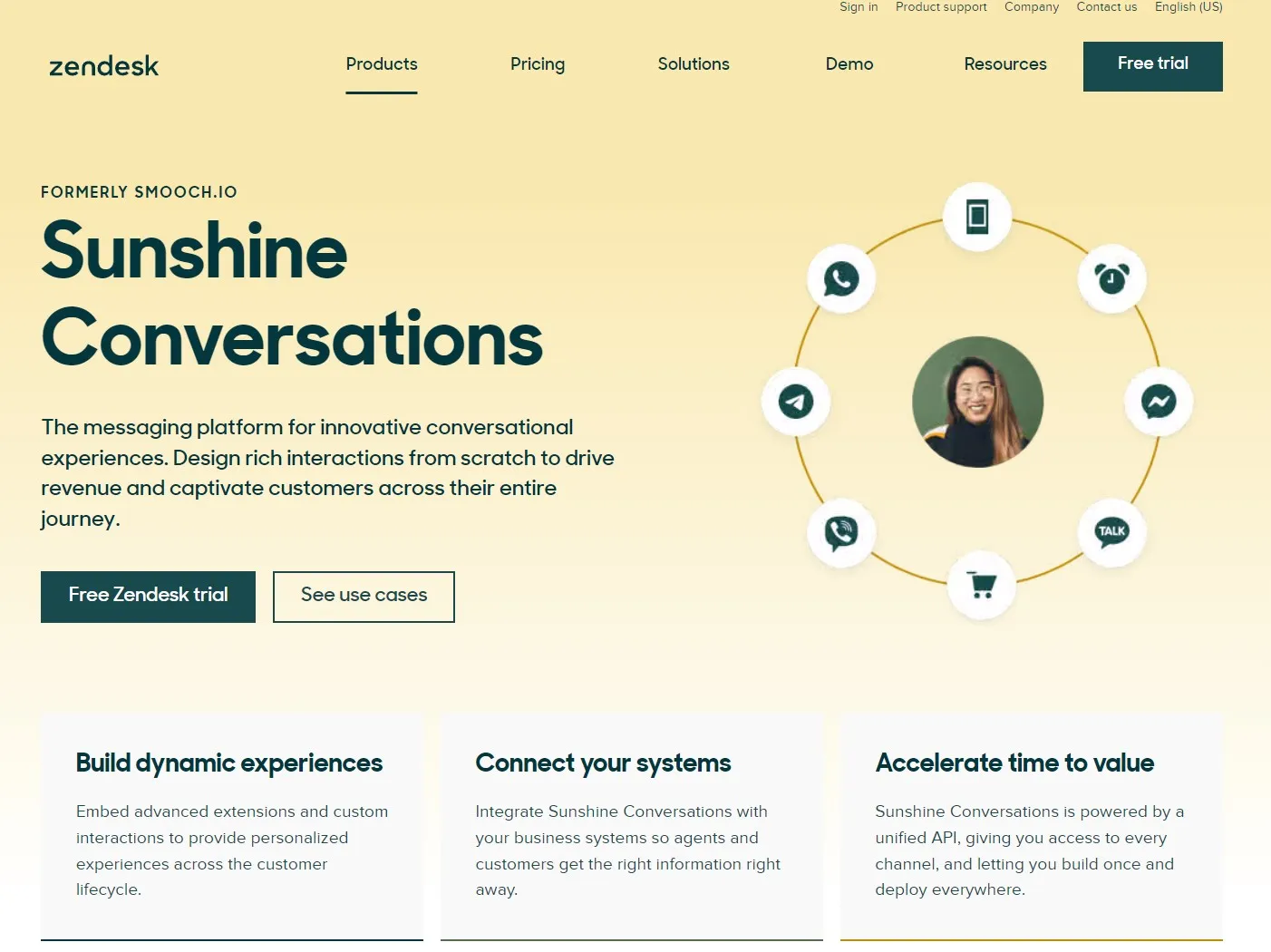Click the Connect your systems heading
Image resolution: width=1271 pixels, height=952 pixels.
pyautogui.click(x=603, y=763)
